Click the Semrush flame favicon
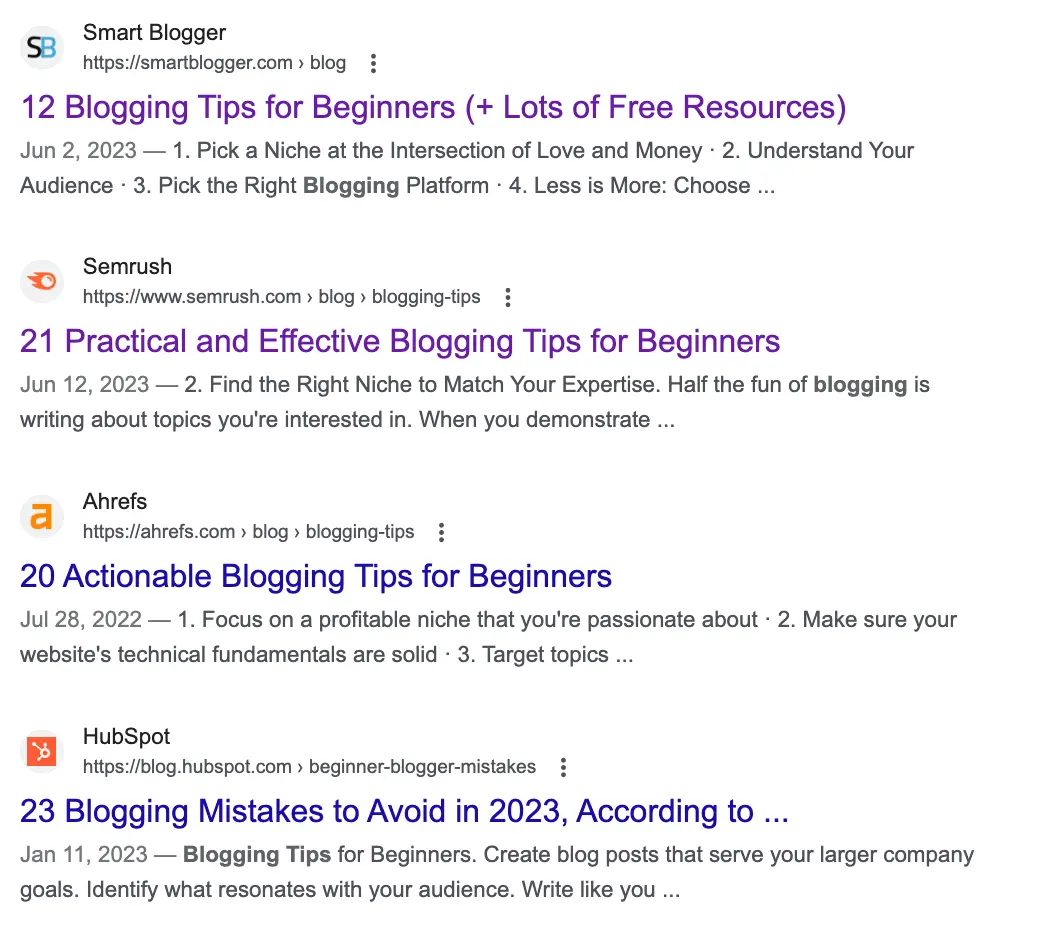 42,281
